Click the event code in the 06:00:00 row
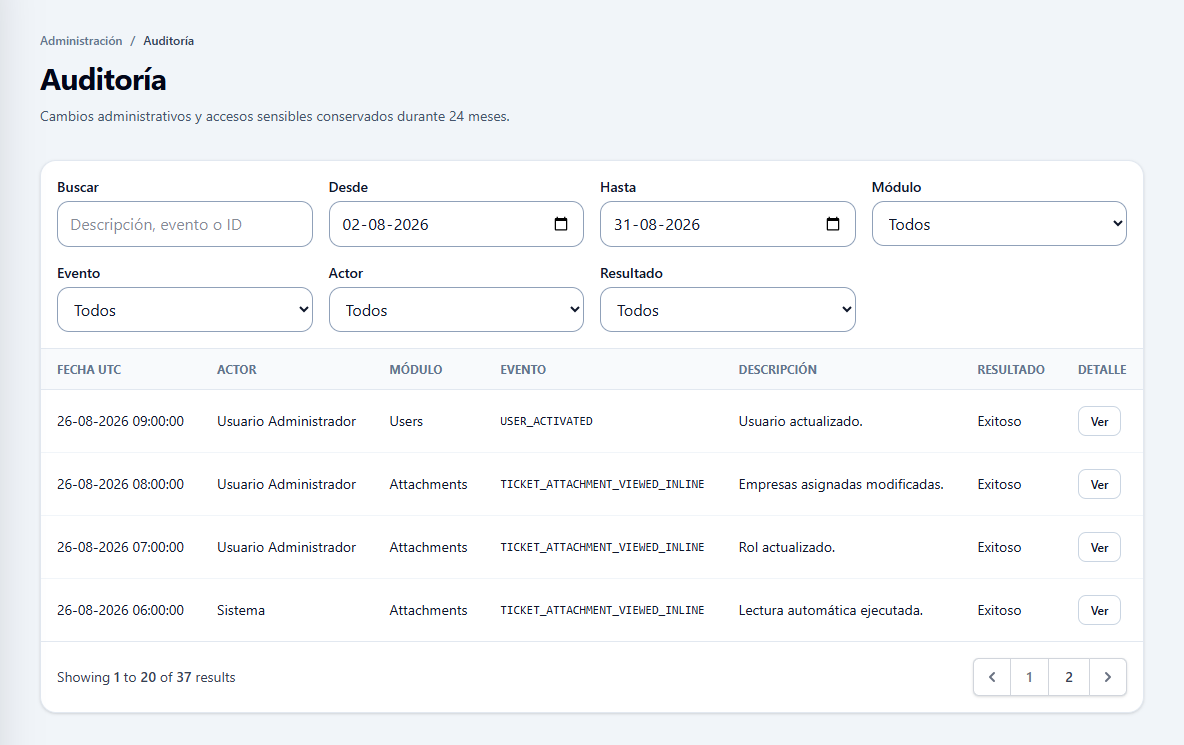This screenshot has width=1184, height=745. pos(602,611)
